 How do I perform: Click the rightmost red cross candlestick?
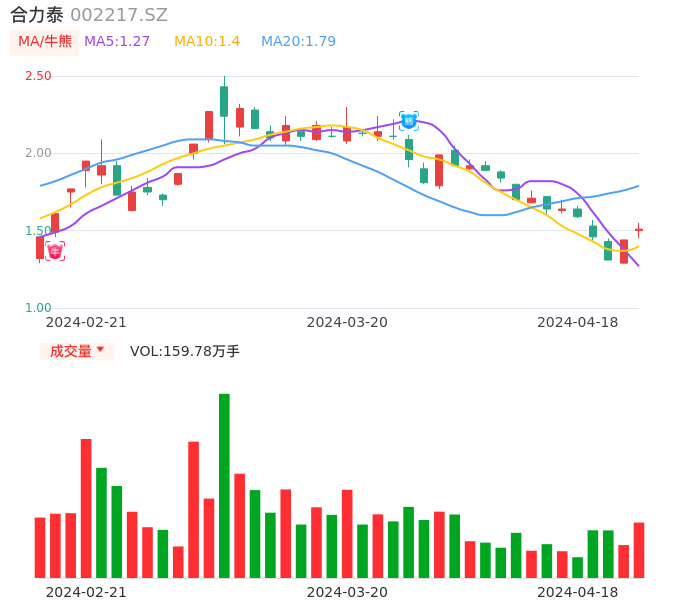click(639, 230)
